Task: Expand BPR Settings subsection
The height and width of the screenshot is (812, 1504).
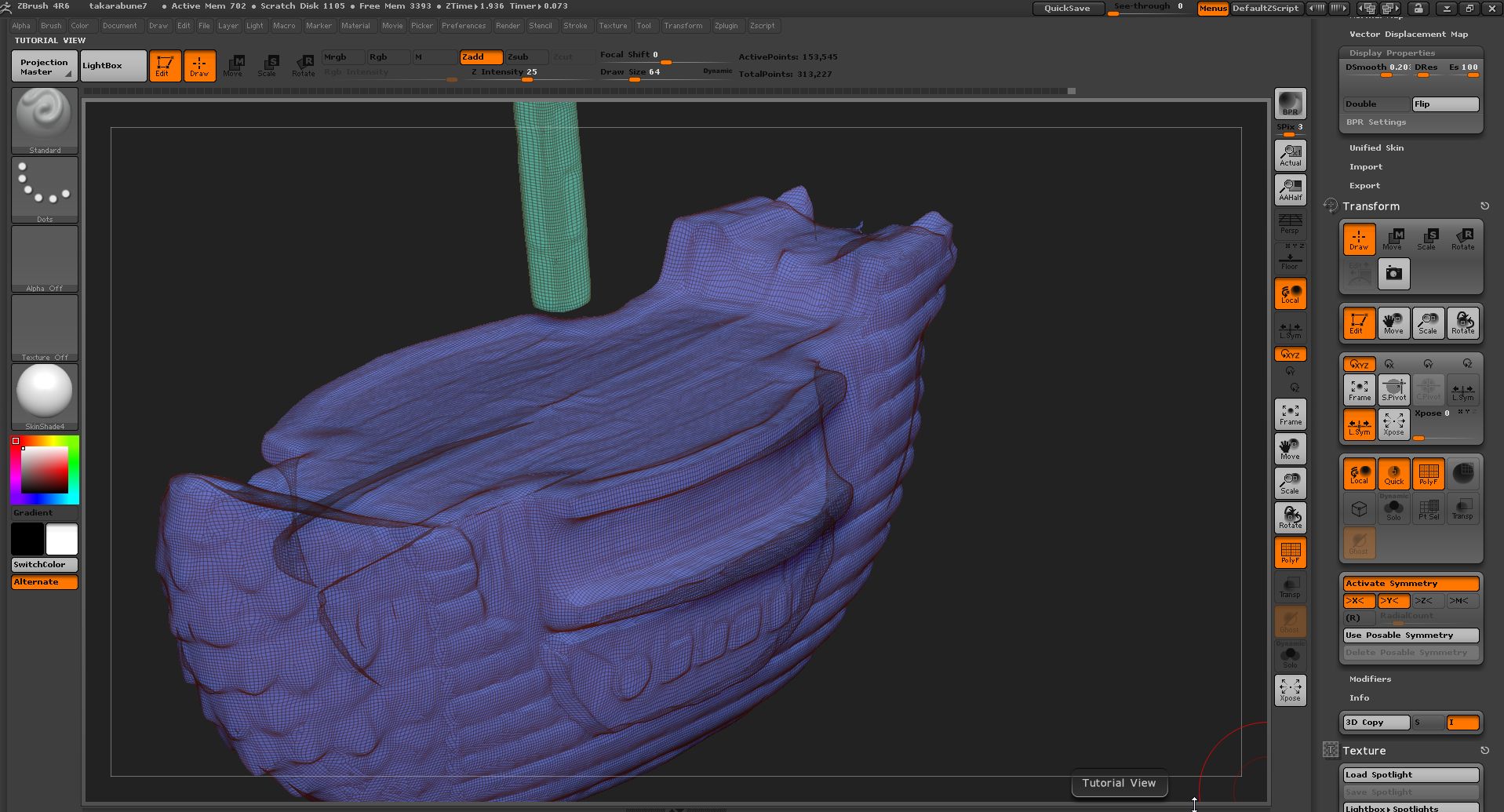Action: point(1376,122)
